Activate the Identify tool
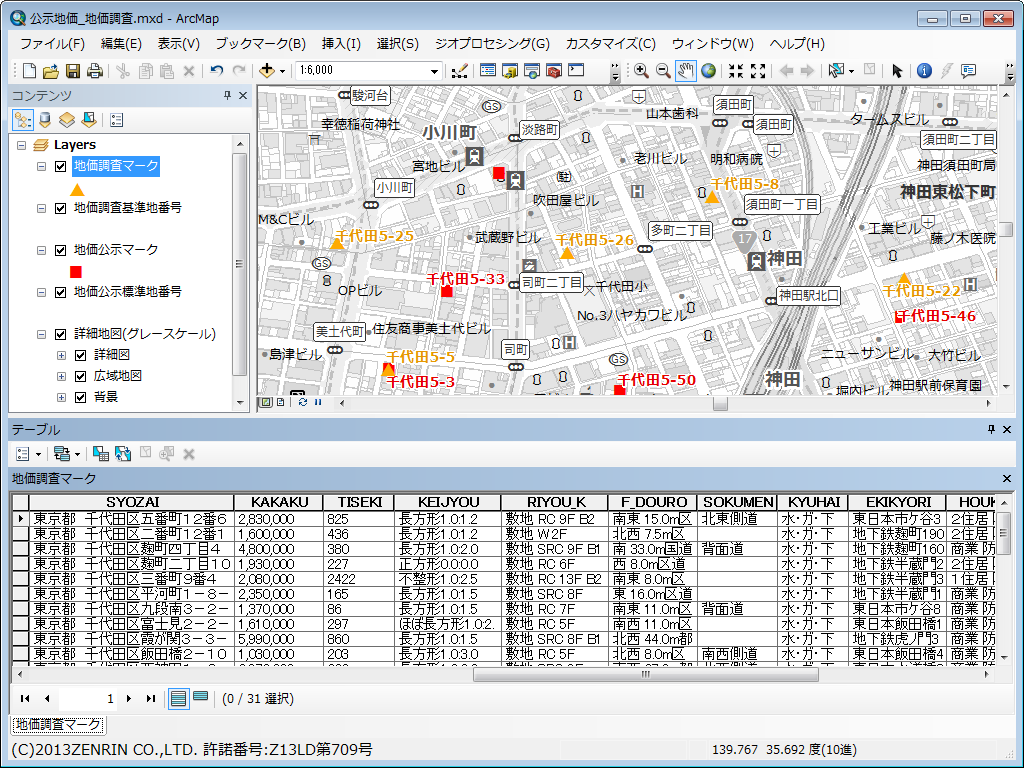 coord(924,71)
